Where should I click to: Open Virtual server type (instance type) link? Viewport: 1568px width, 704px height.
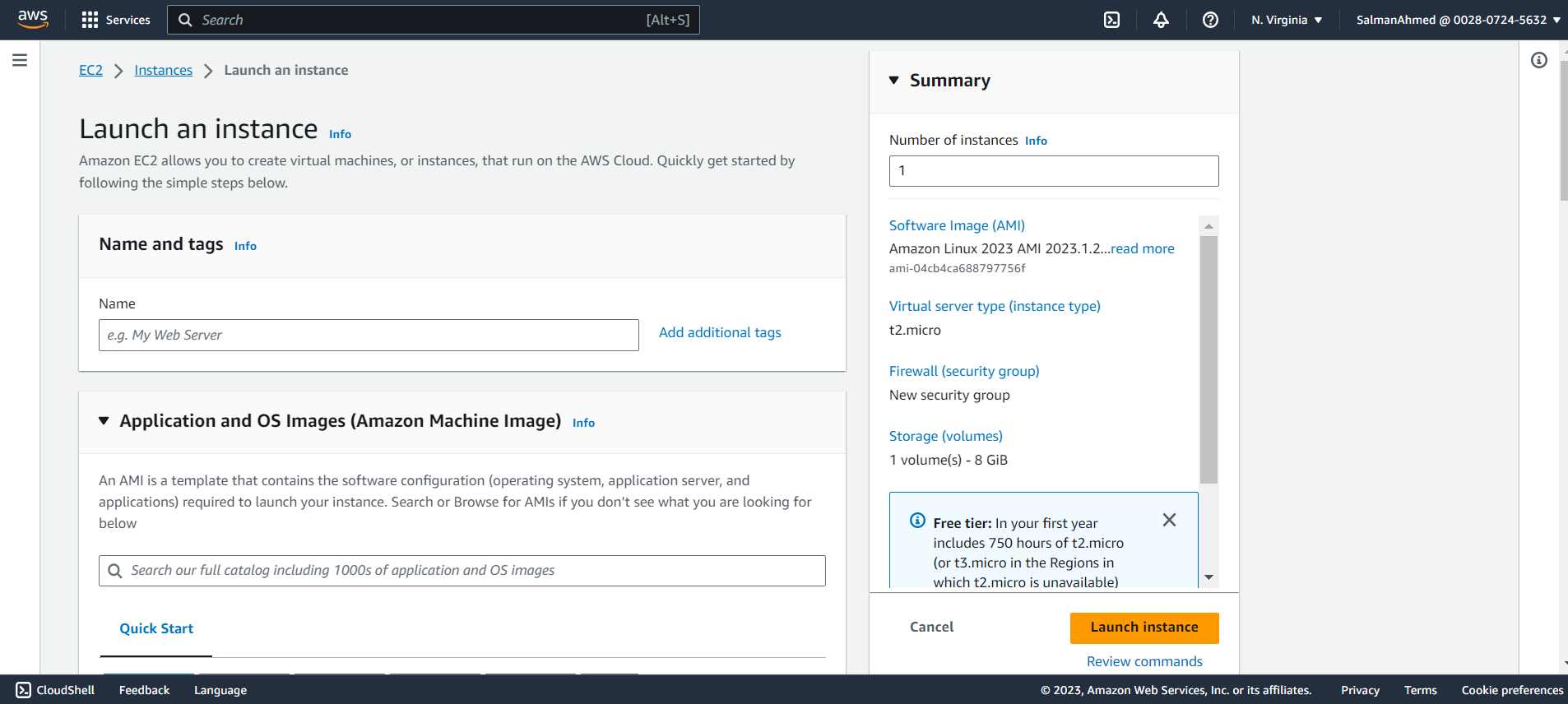pyautogui.click(x=995, y=306)
